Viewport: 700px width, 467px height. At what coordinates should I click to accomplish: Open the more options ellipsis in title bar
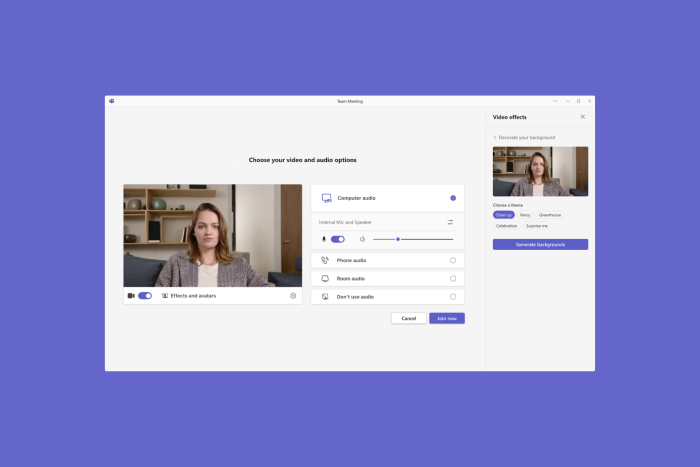pyautogui.click(x=555, y=101)
